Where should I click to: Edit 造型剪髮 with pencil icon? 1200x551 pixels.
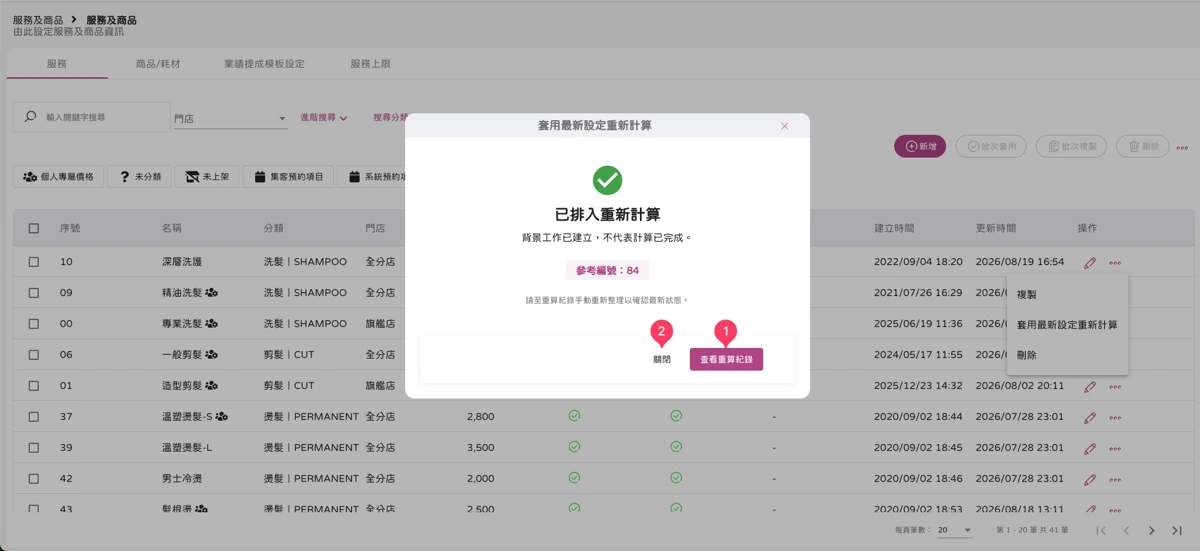click(1090, 386)
